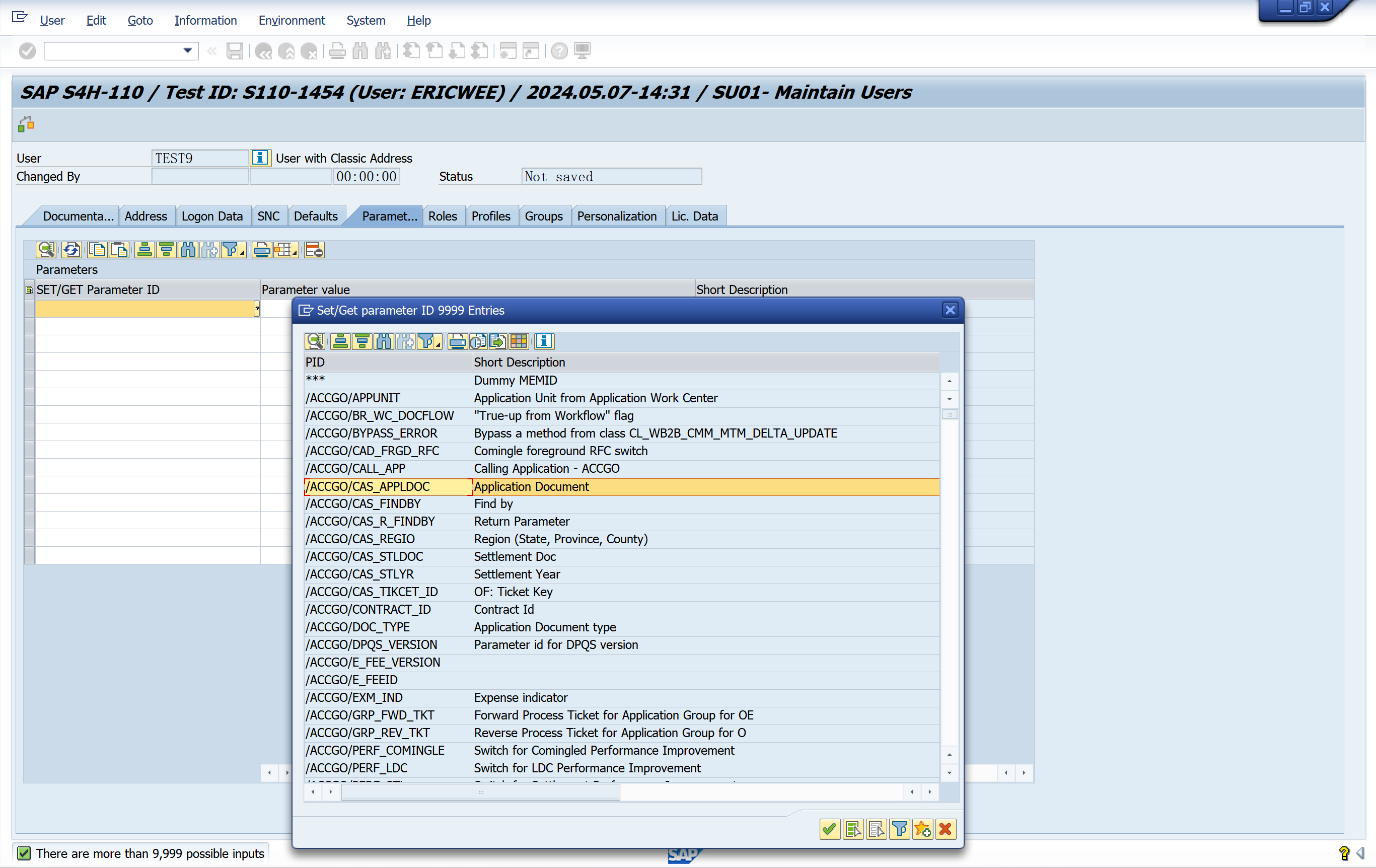The image size is (1376, 868).
Task: Sort ascending in popup toolbar
Action: [x=340, y=341]
